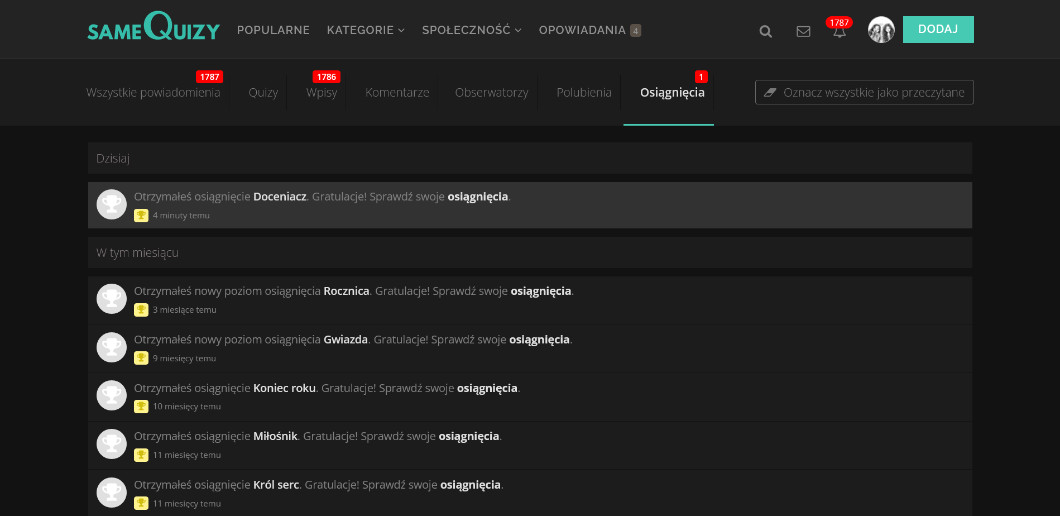This screenshot has height=516, width=1060.
Task: Click the user profile avatar
Action: pos(881,30)
